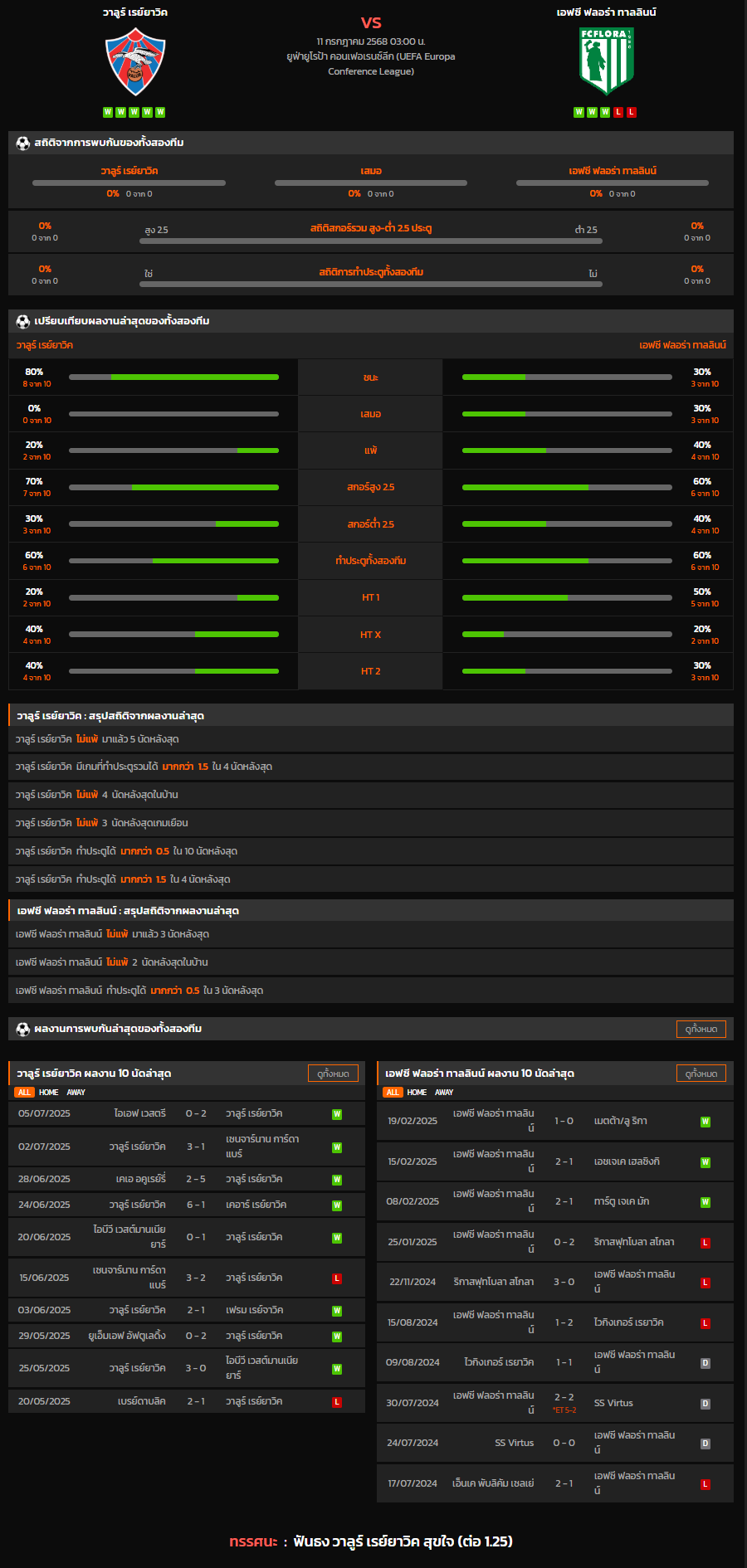Viewport: 747px width, 1568px height.
Task: Click FC Flora 50% value in HT 1 row
Action: pos(702,592)
